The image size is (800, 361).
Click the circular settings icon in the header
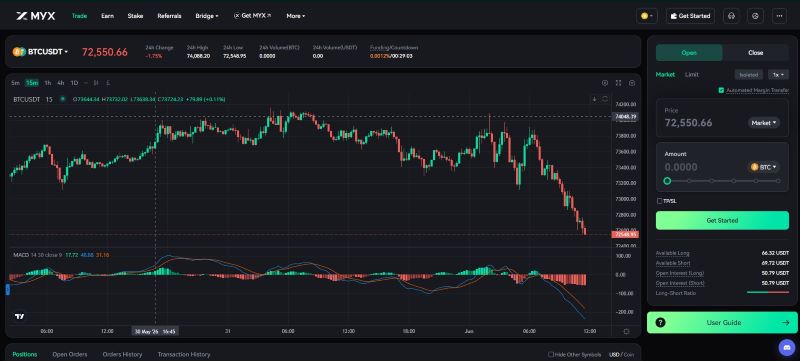pyautogui.click(x=756, y=16)
